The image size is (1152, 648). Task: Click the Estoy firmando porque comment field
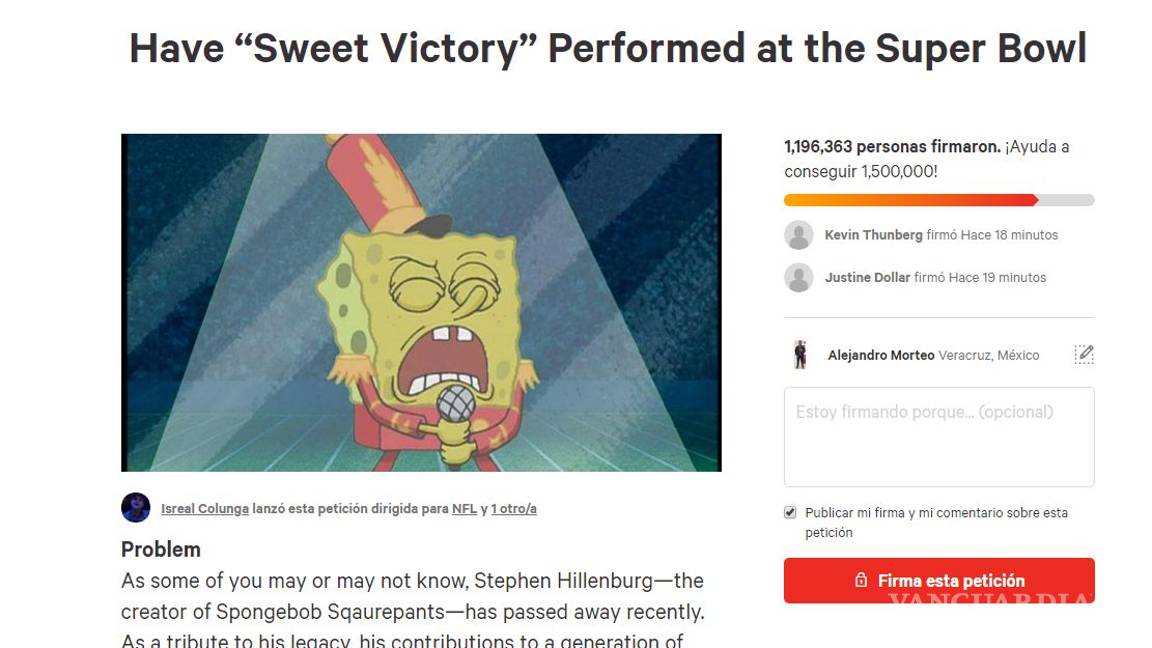[938, 435]
